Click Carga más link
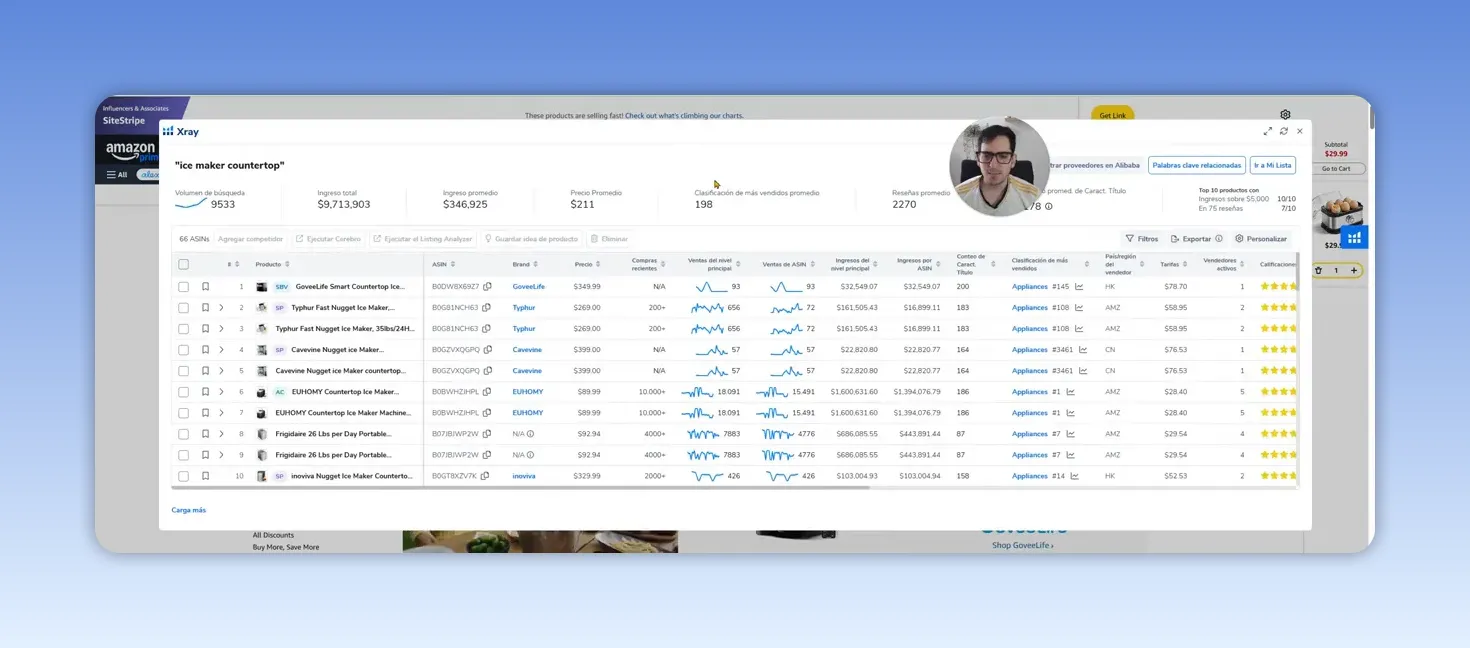Screen dimensions: 1470x648 [x=188, y=510]
